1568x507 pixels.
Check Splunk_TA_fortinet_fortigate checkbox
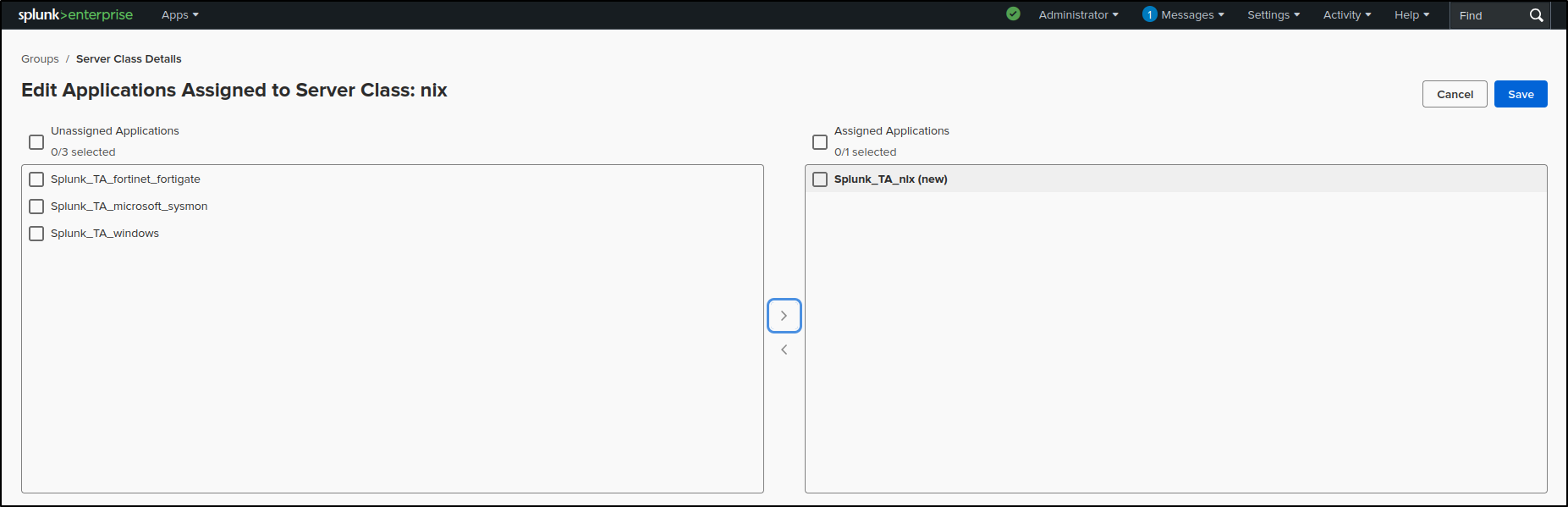click(36, 179)
